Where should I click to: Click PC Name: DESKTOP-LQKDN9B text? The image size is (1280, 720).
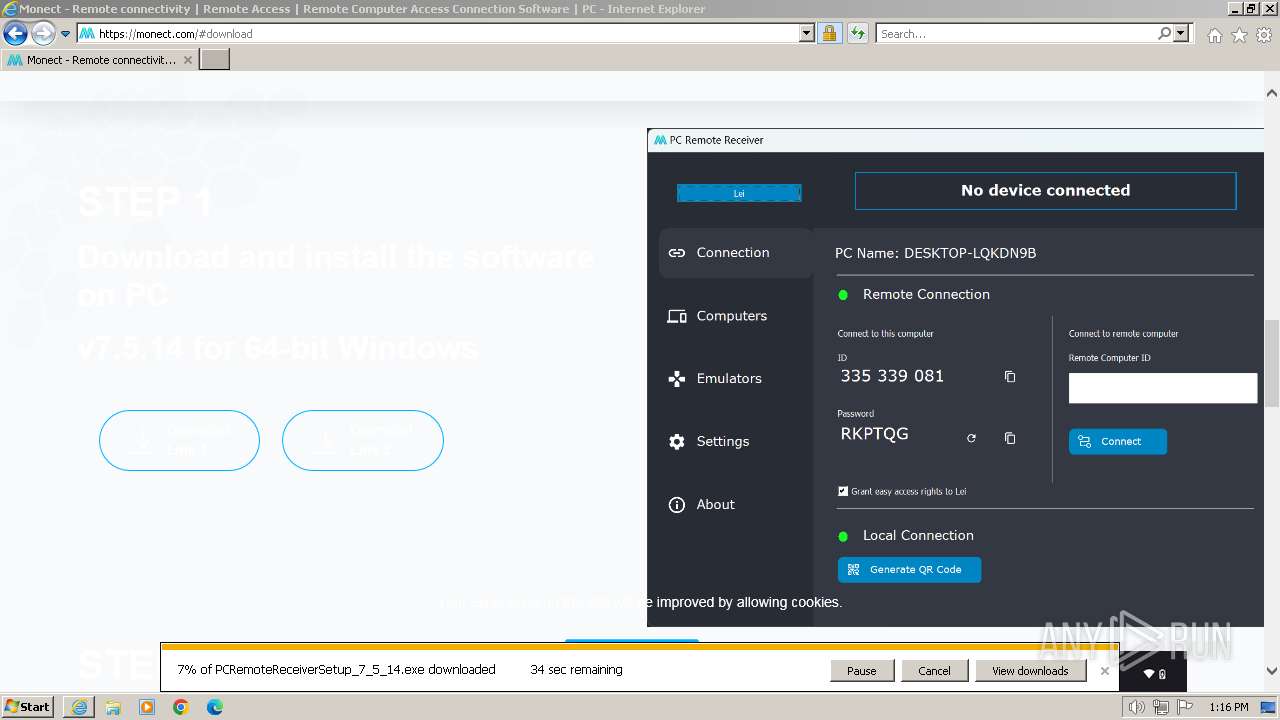click(x=935, y=253)
